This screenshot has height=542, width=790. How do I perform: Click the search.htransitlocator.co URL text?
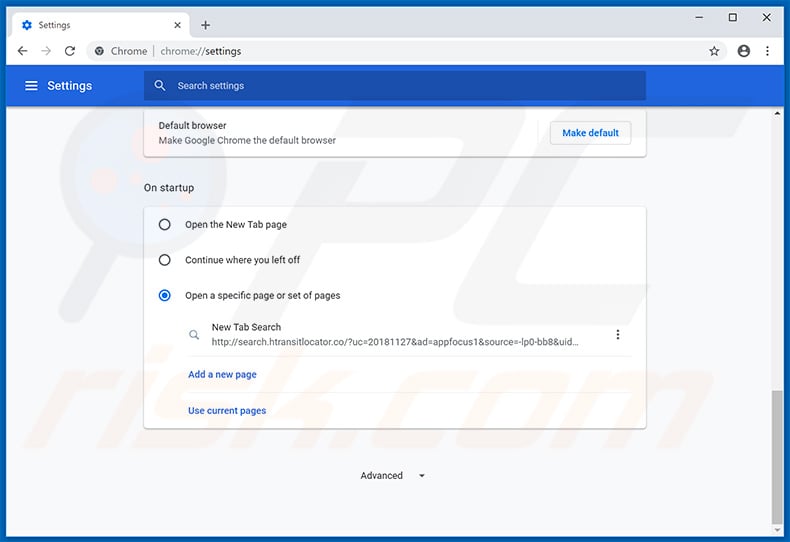coord(395,342)
